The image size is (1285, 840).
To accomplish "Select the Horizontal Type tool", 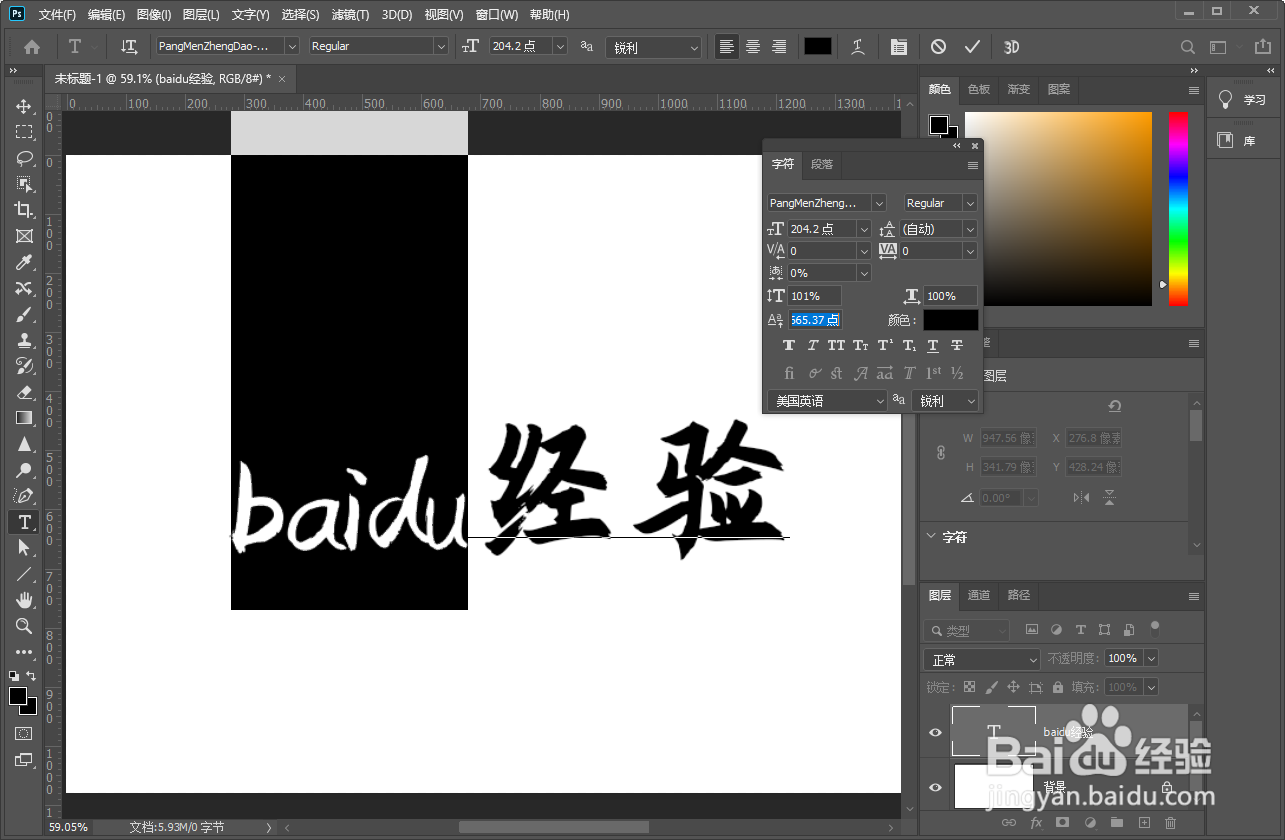I will 24,522.
